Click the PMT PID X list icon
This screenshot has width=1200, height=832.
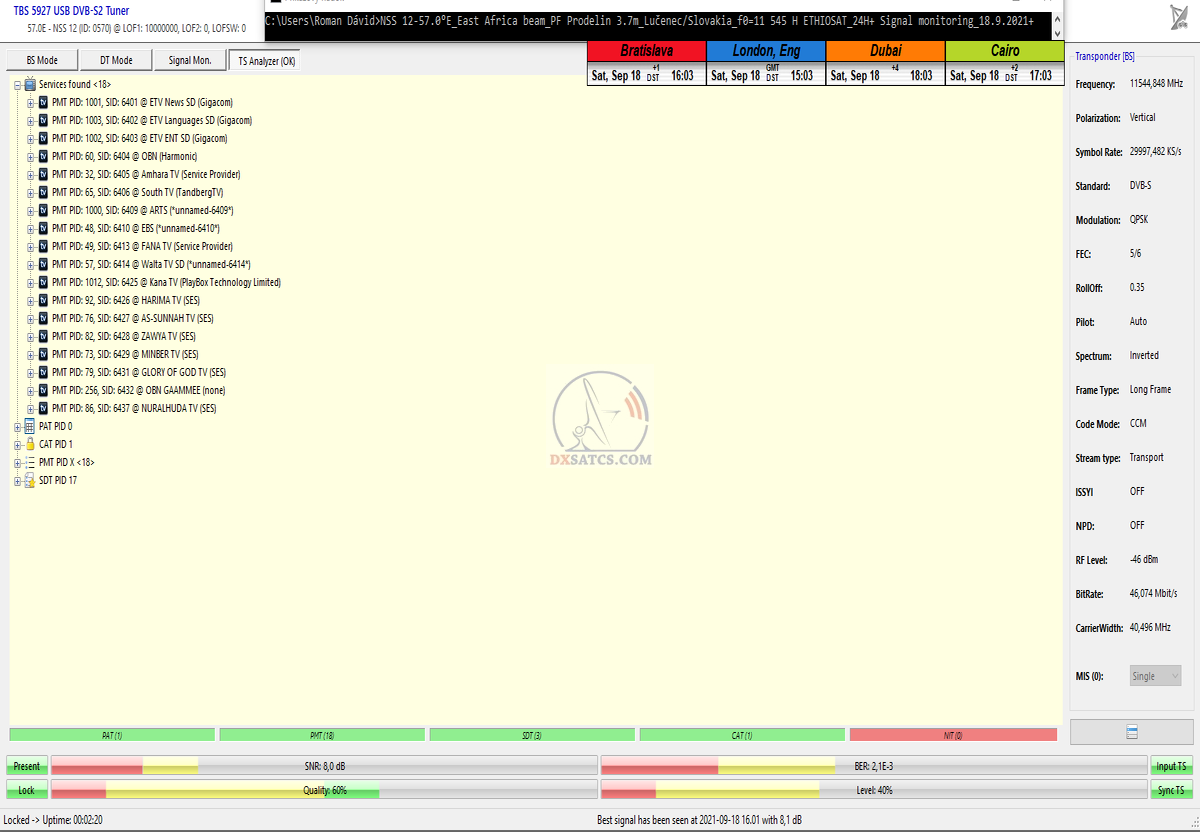[30, 462]
